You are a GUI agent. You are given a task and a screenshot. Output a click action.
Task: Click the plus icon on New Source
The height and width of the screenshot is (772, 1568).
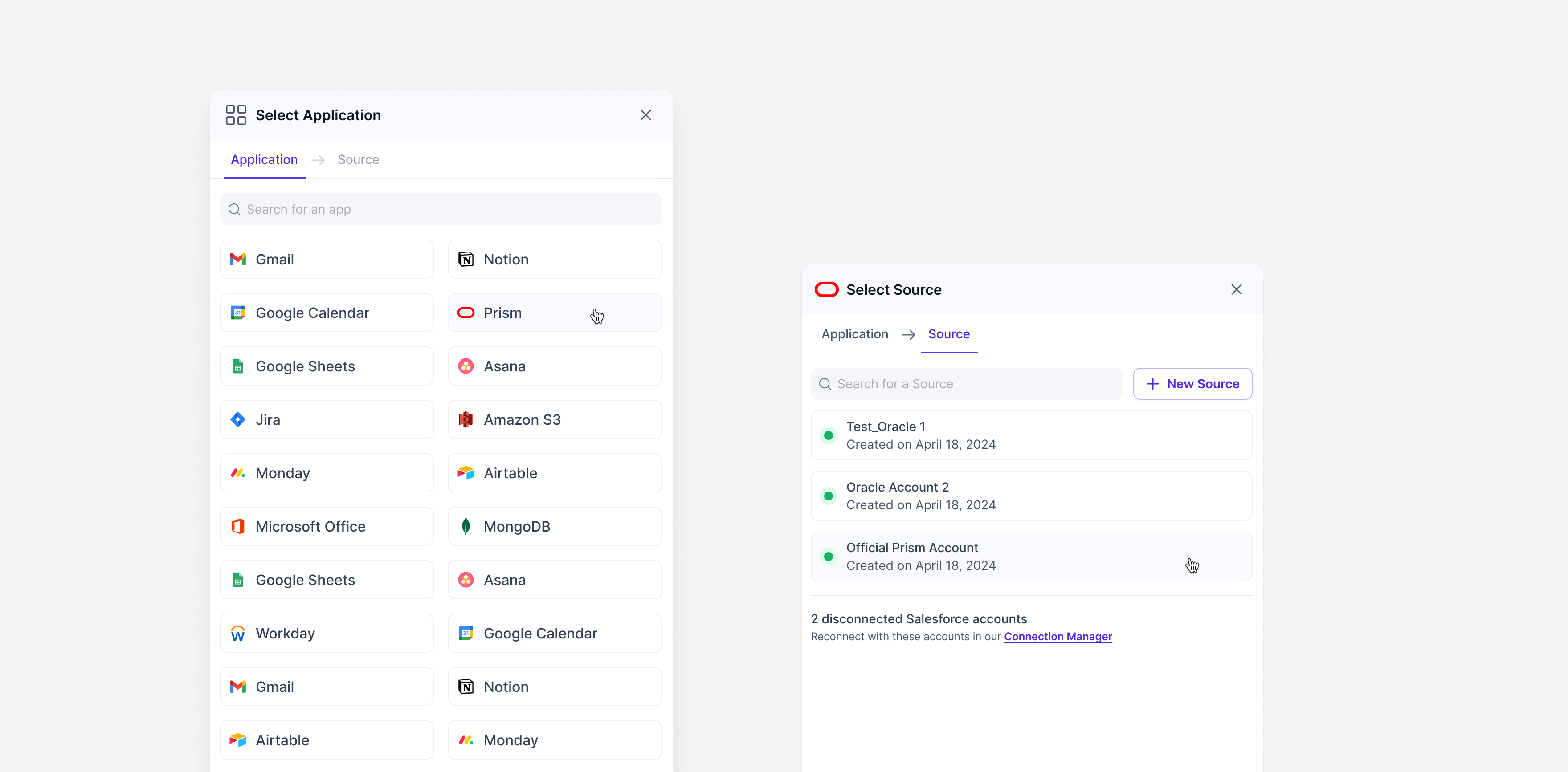1152,384
